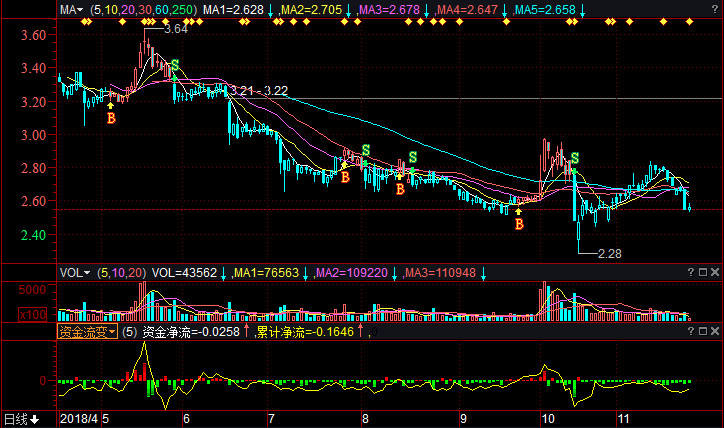Click the B buy signal in late September

click(x=519, y=224)
